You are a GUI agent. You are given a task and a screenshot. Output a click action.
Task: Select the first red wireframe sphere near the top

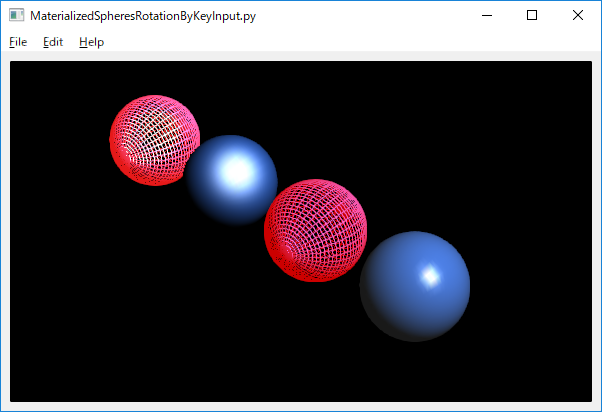(x=154, y=140)
